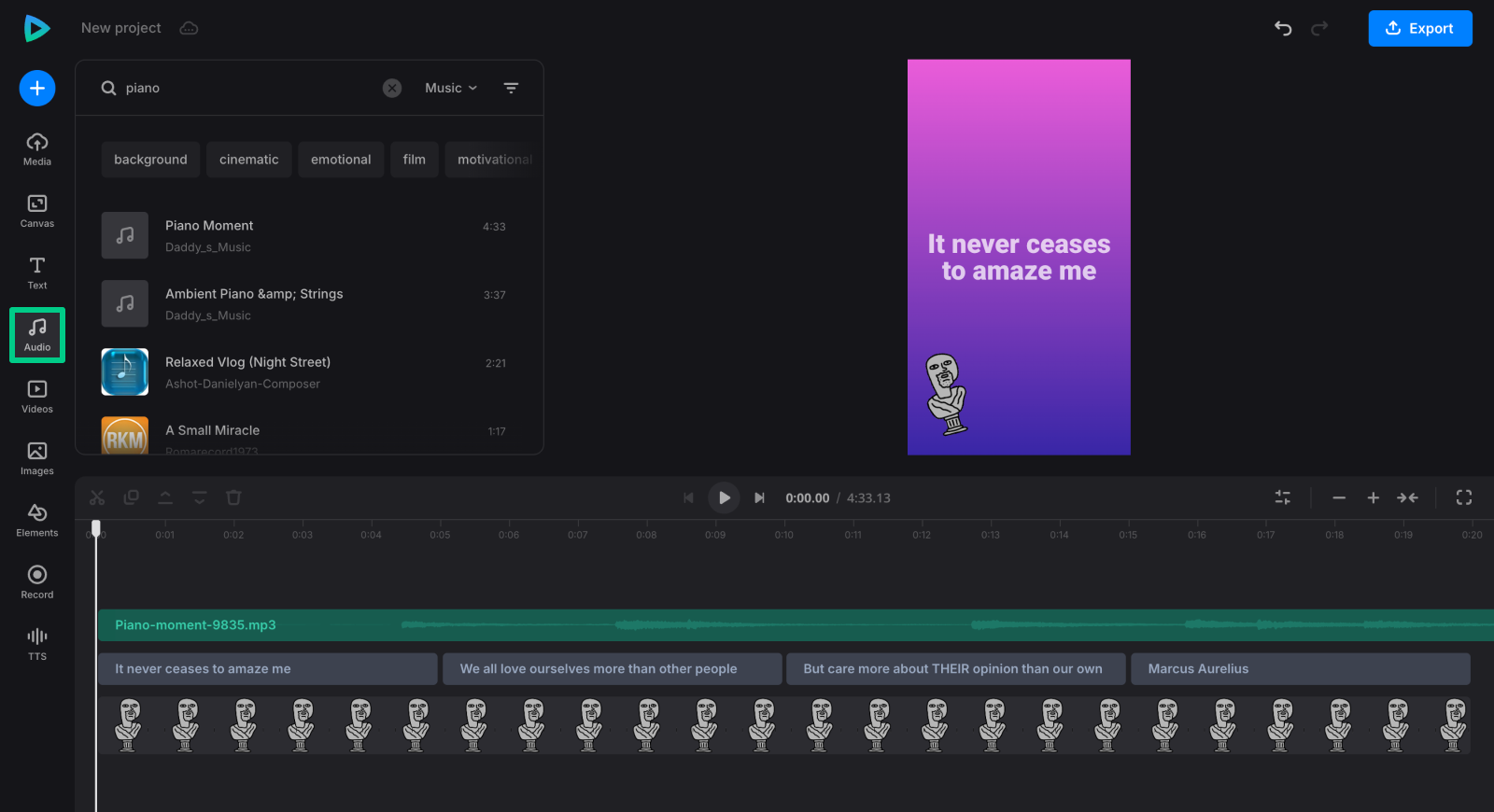Expand the Music category dropdown
Screen dimensions: 1494x812
[x=451, y=88]
